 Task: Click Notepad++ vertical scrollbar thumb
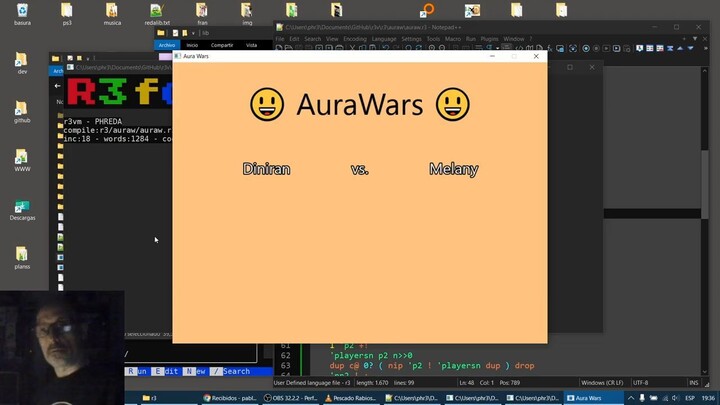tap(705, 184)
